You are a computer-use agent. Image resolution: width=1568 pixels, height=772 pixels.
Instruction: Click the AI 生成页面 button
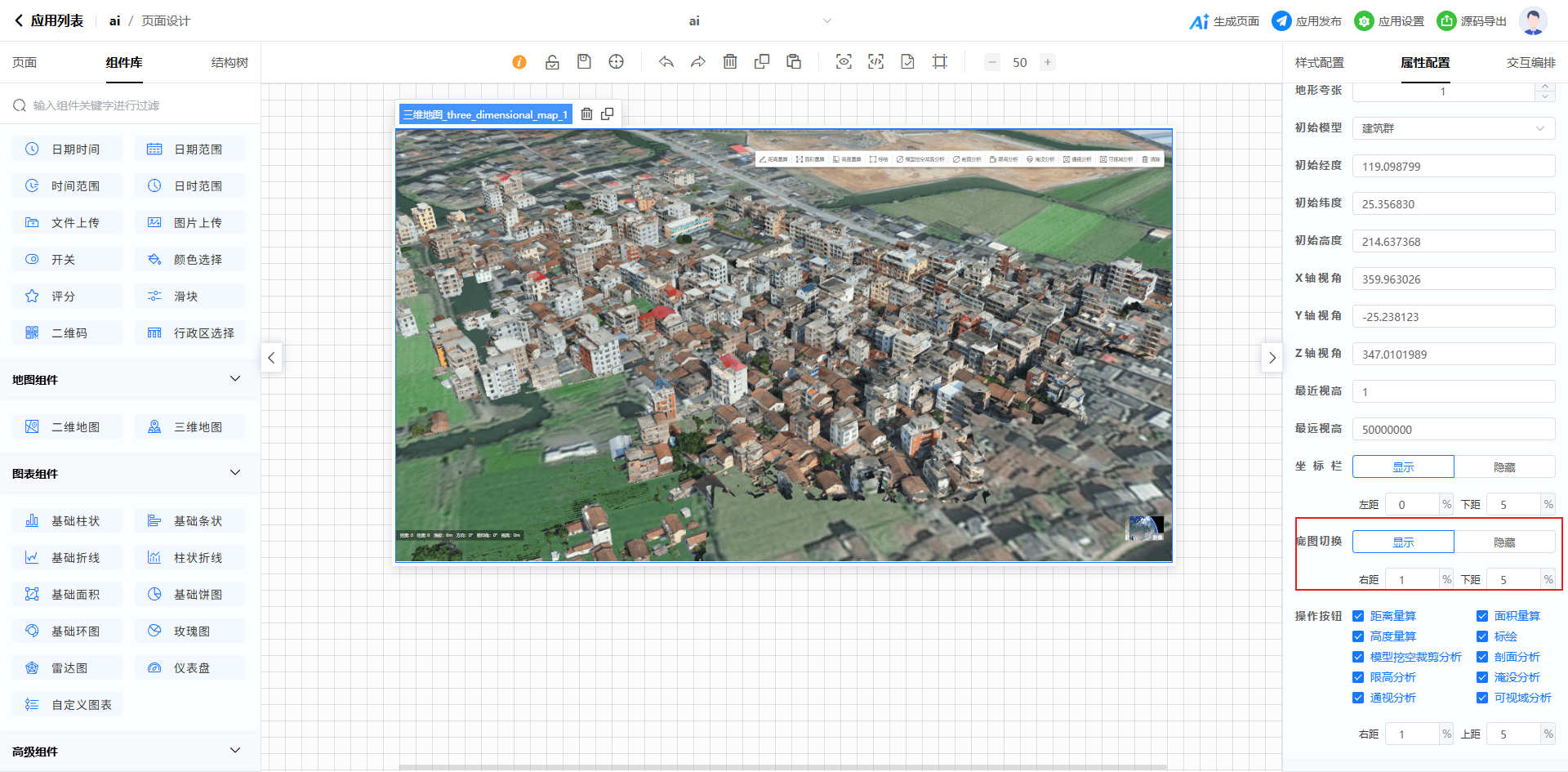click(1224, 21)
